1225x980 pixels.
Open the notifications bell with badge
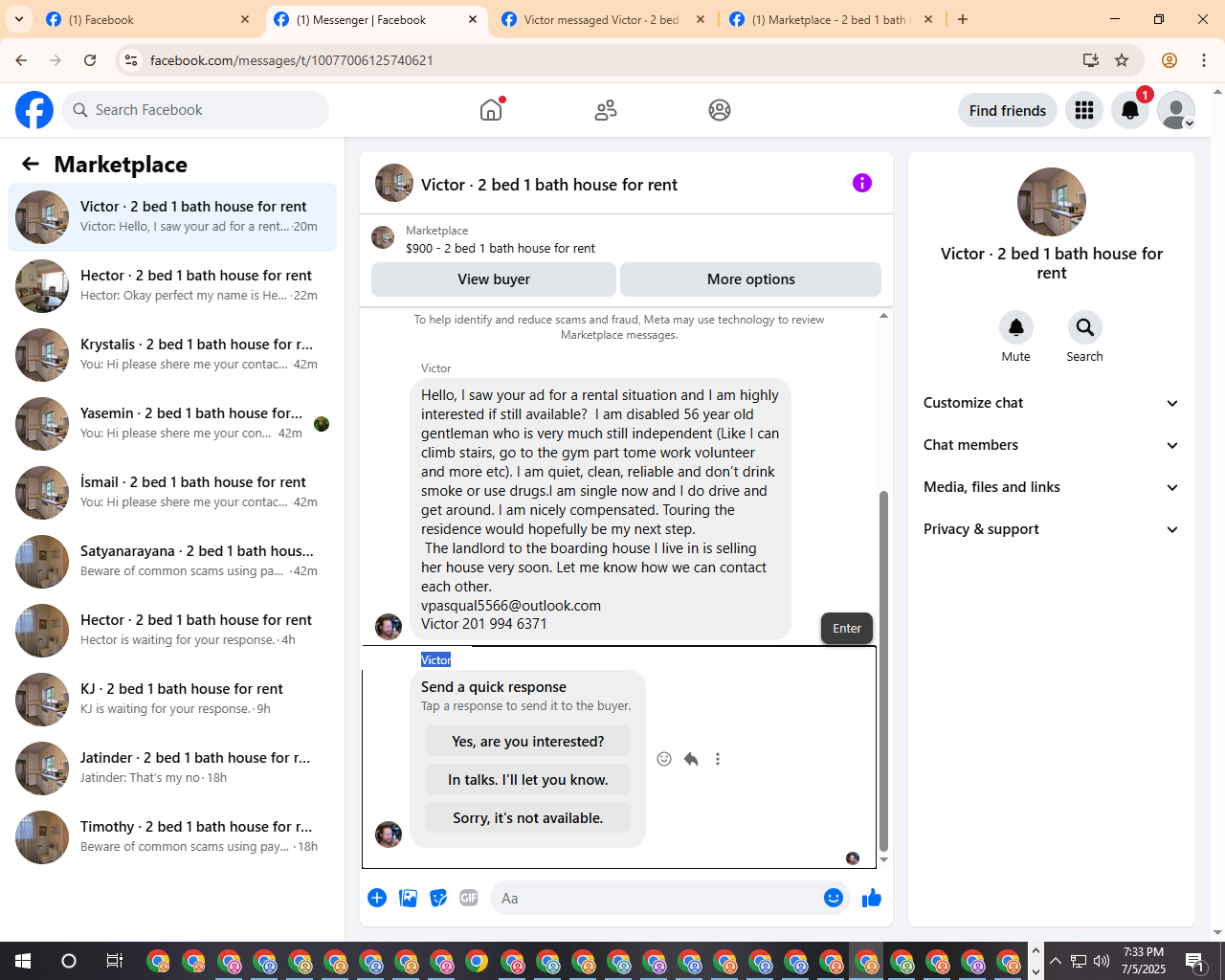coord(1130,110)
